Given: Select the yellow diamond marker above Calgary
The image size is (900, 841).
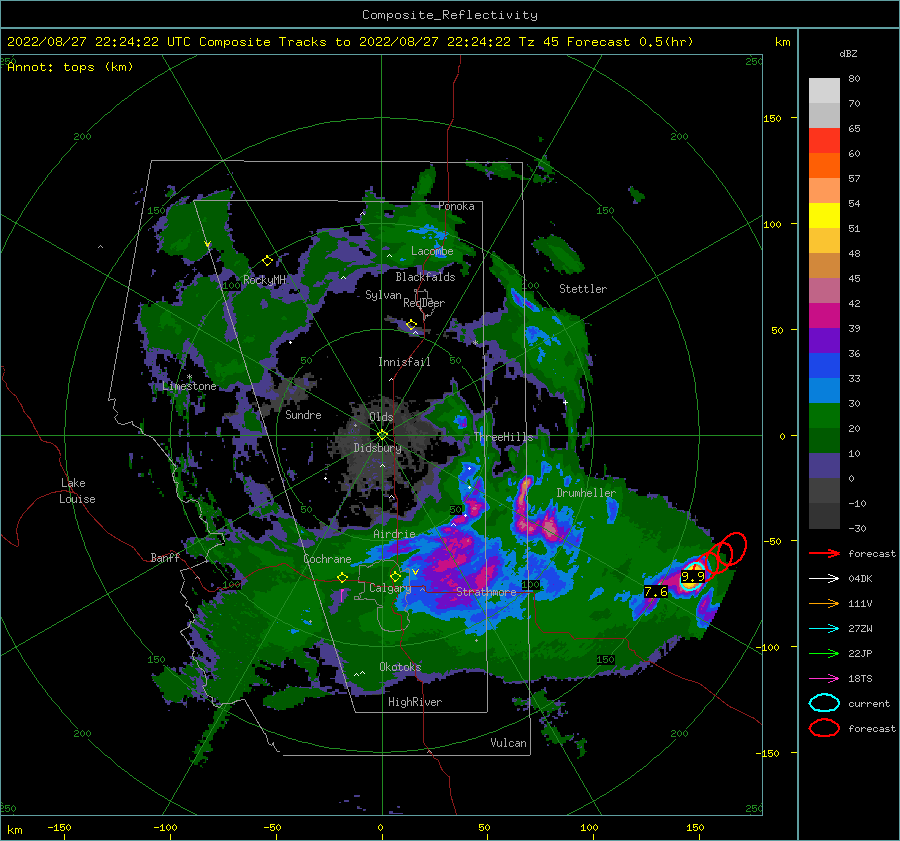Looking at the screenshot, I should click(x=395, y=576).
